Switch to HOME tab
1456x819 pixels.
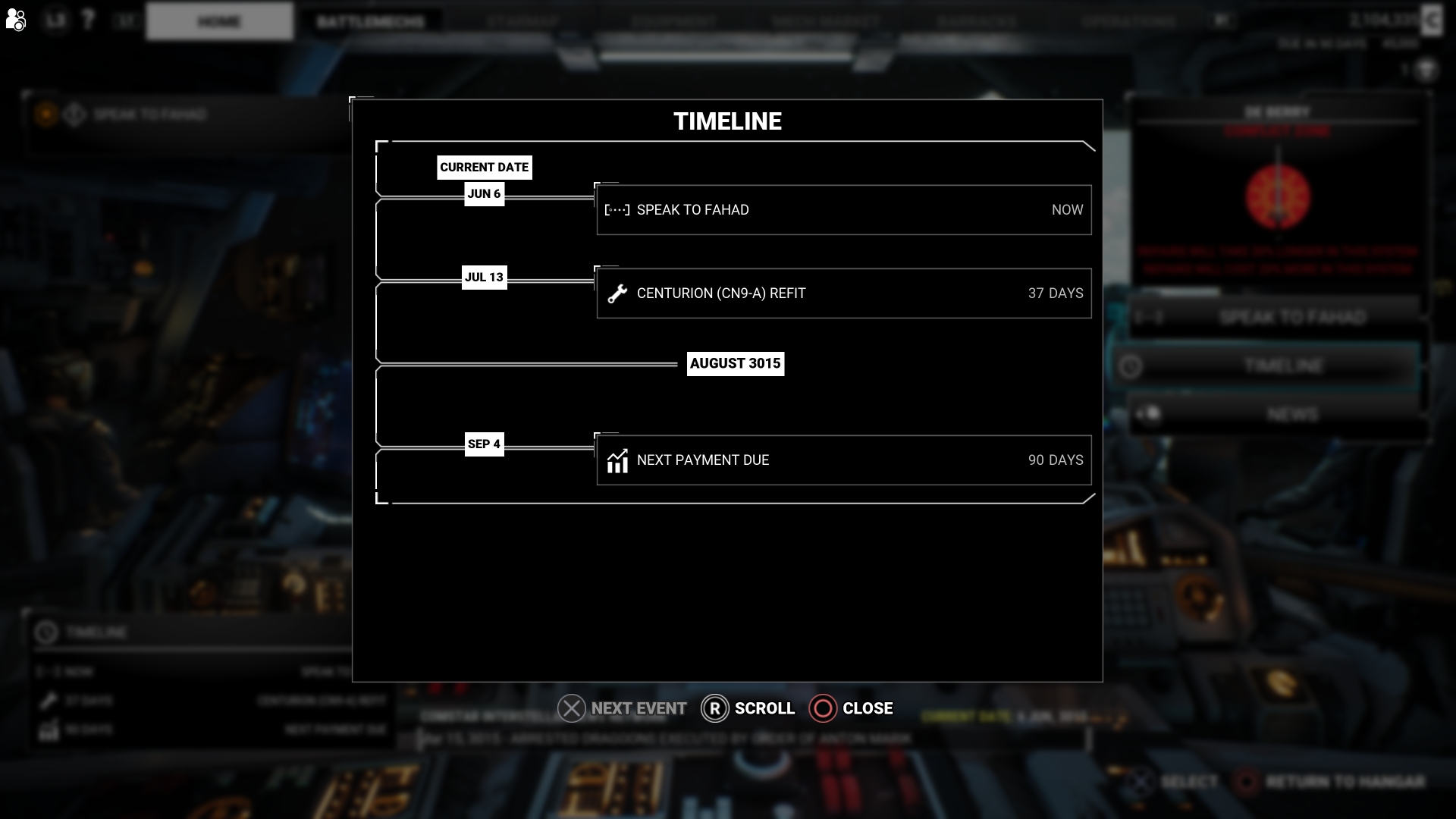coord(219,22)
